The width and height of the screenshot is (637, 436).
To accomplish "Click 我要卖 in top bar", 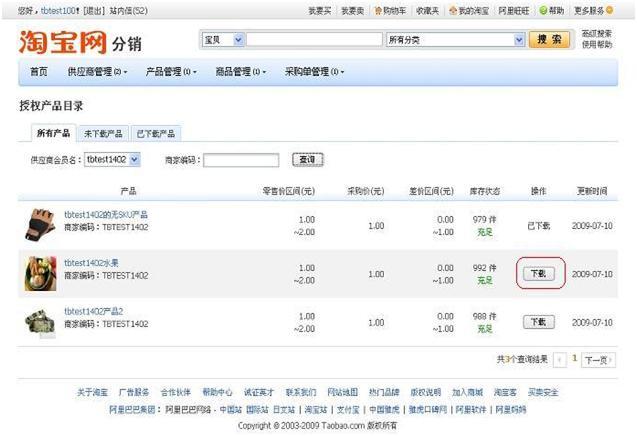I will tap(352, 11).
